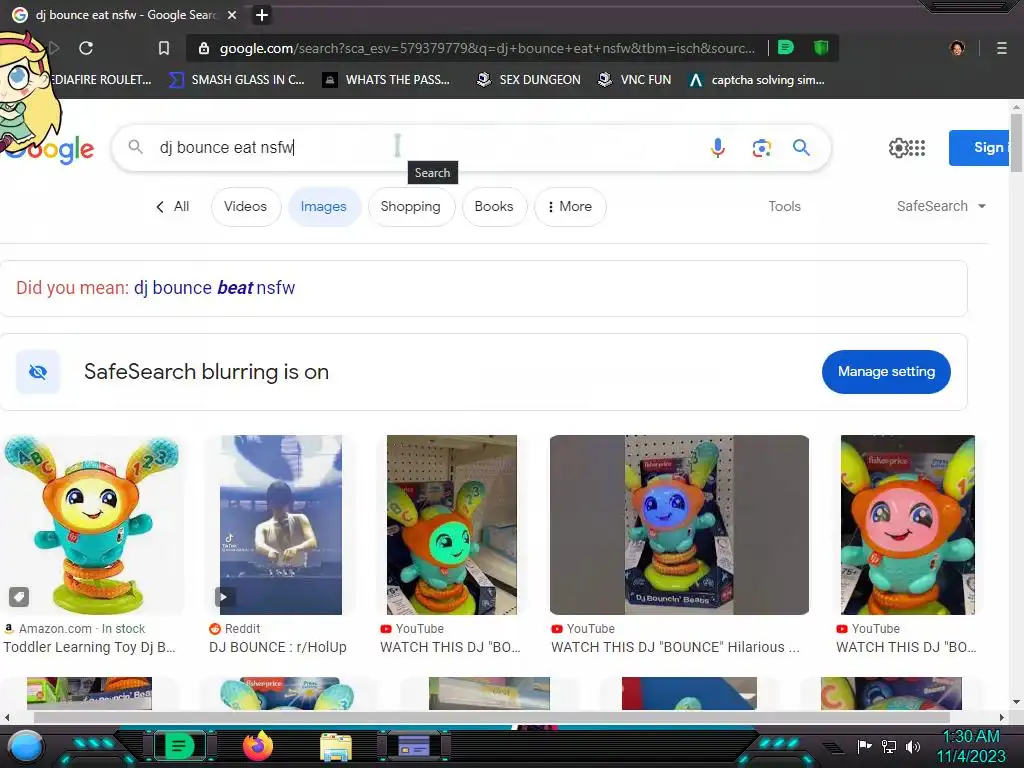Click the crossed-eye SafeSearch blur icon
1024x768 pixels.
coord(38,372)
